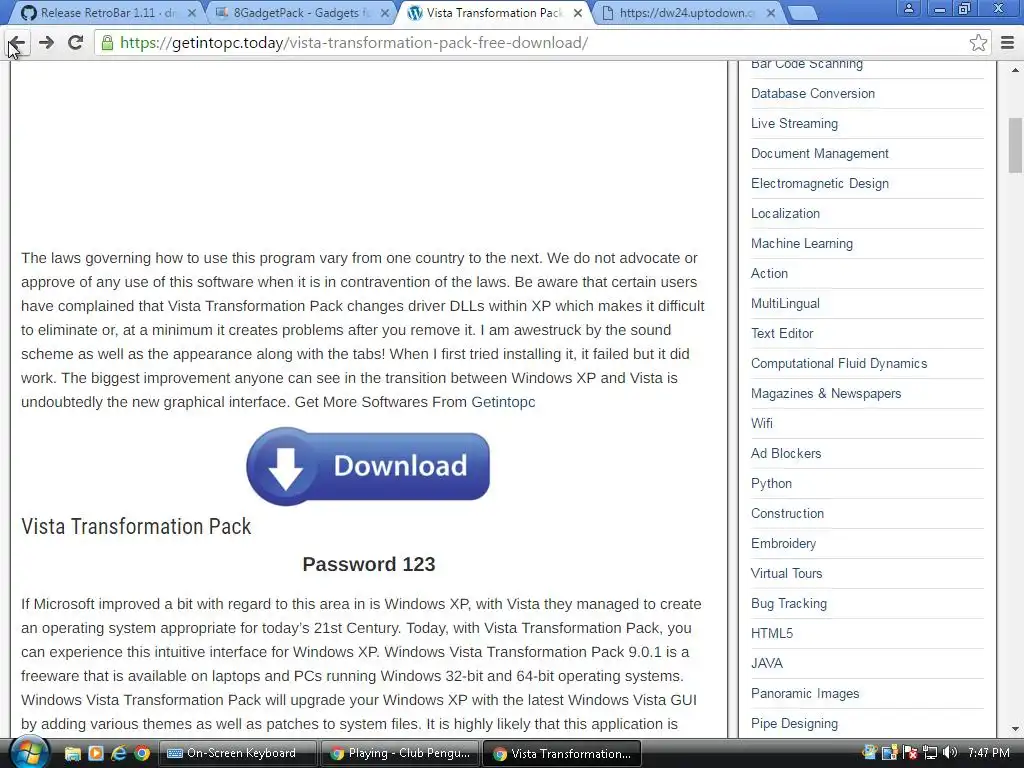Close the 8GadgetPack tab
This screenshot has width=1024, height=768.
[x=385, y=12]
